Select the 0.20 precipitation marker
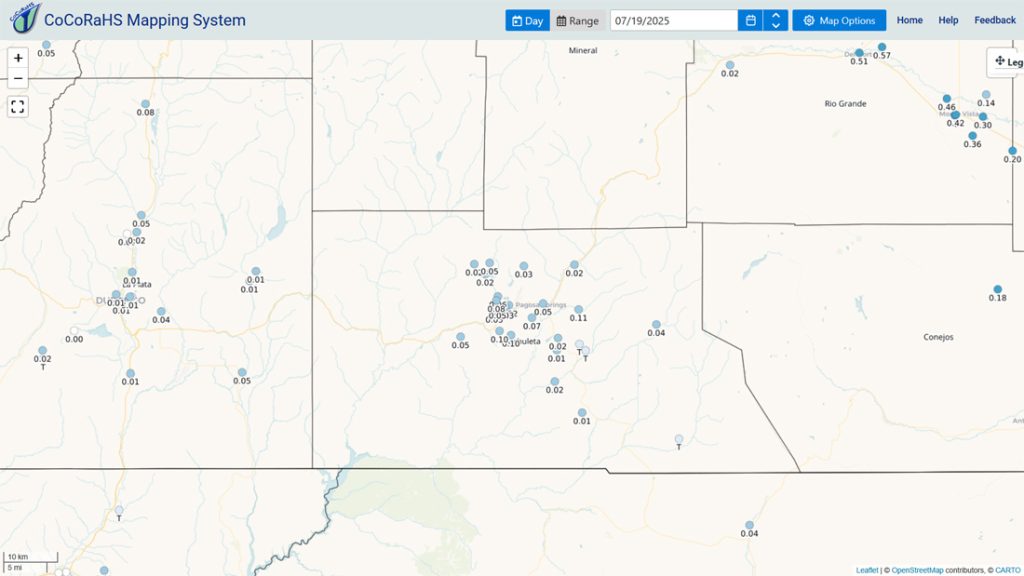This screenshot has height=576, width=1024. click(1012, 151)
